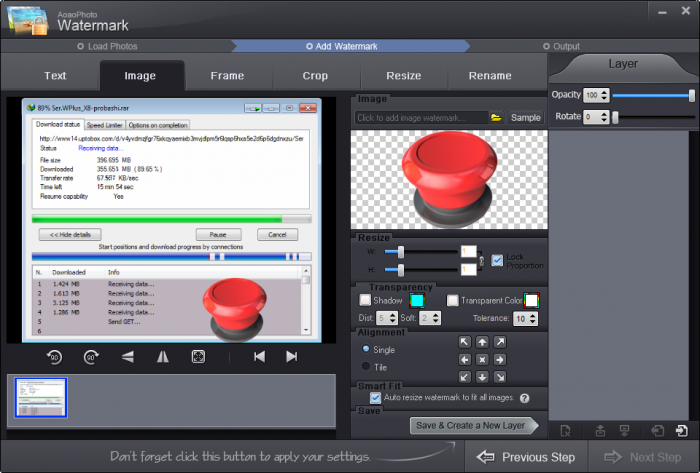Image resolution: width=700 pixels, height=473 pixels.
Task: Go to the Load Photos step
Action: [x=107, y=46]
